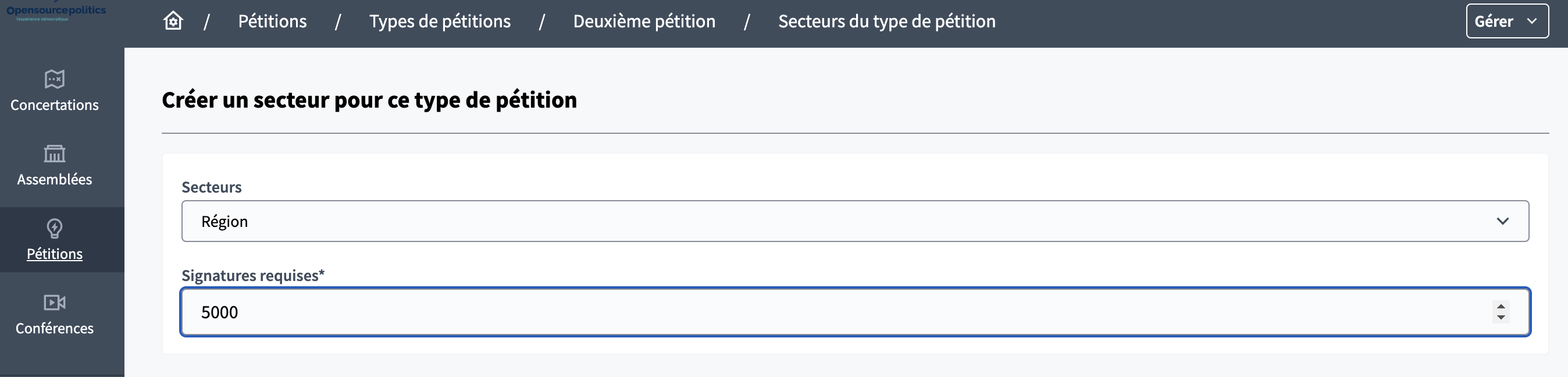Open the Types de pétitions breadcrumb link
Viewport: 1568px width, 377px height.
[x=440, y=22]
